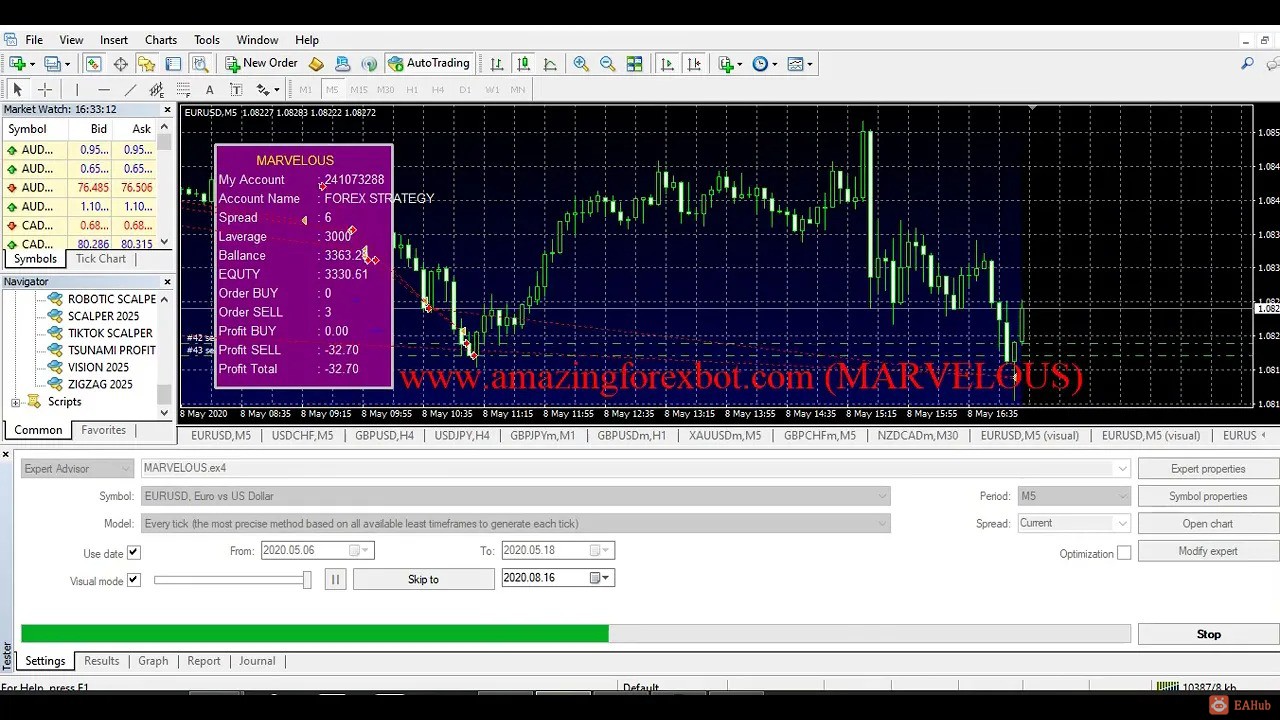Toggle the AutoTrading button
This screenshot has width=1280, height=720.
[428, 64]
